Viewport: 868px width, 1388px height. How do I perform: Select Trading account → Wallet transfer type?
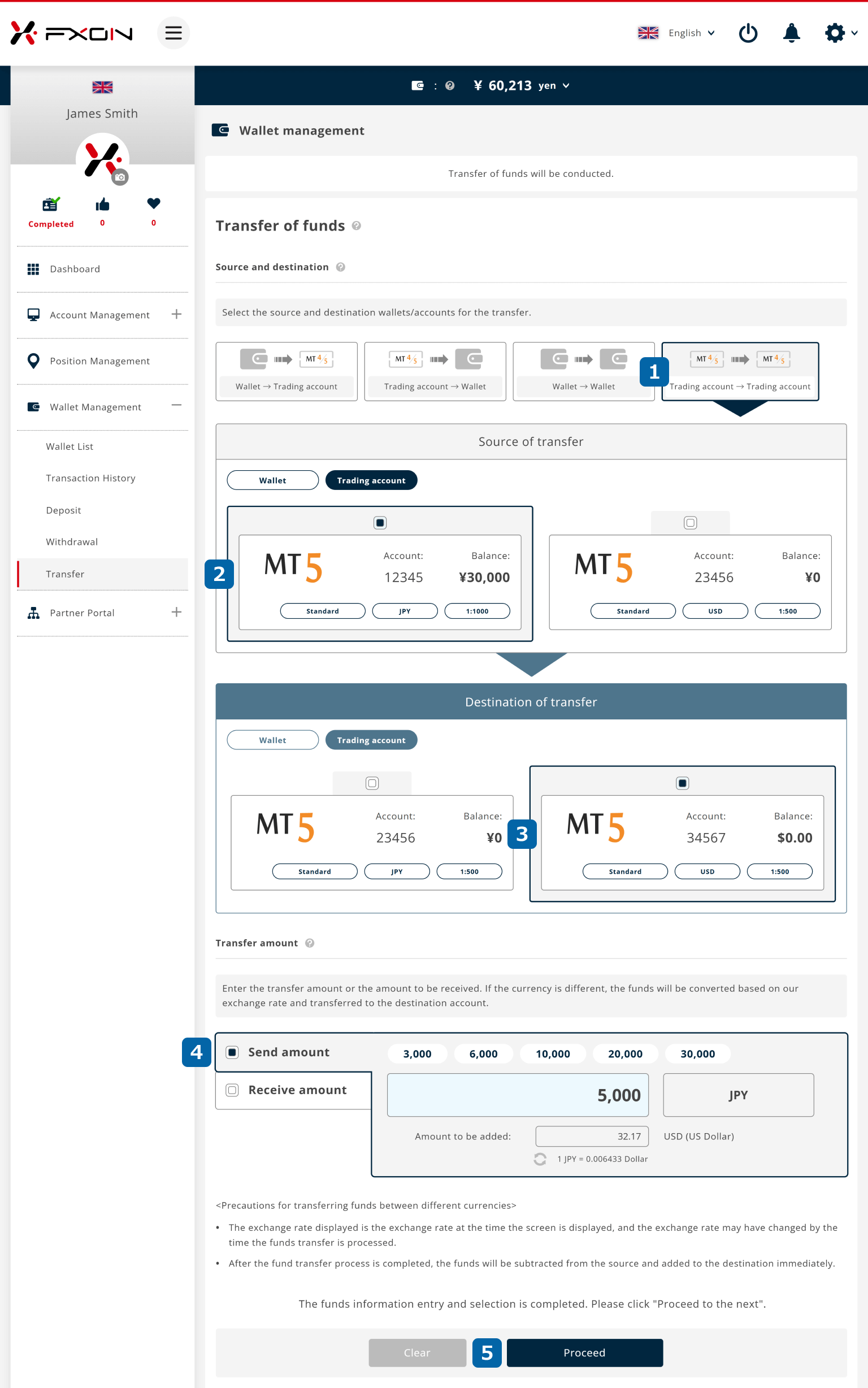[435, 371]
